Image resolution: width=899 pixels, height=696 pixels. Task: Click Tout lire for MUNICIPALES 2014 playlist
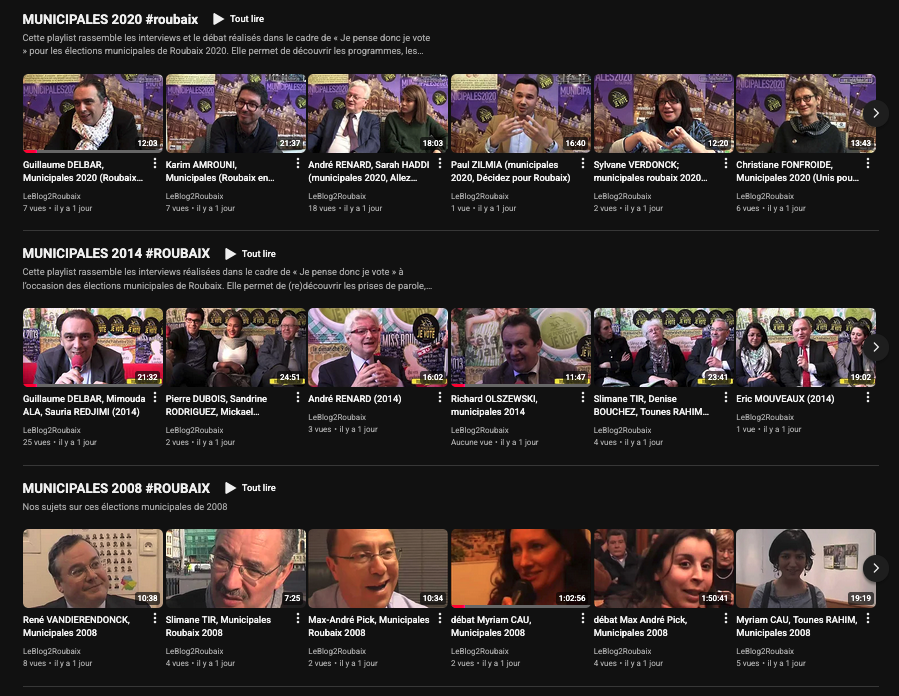pos(250,254)
